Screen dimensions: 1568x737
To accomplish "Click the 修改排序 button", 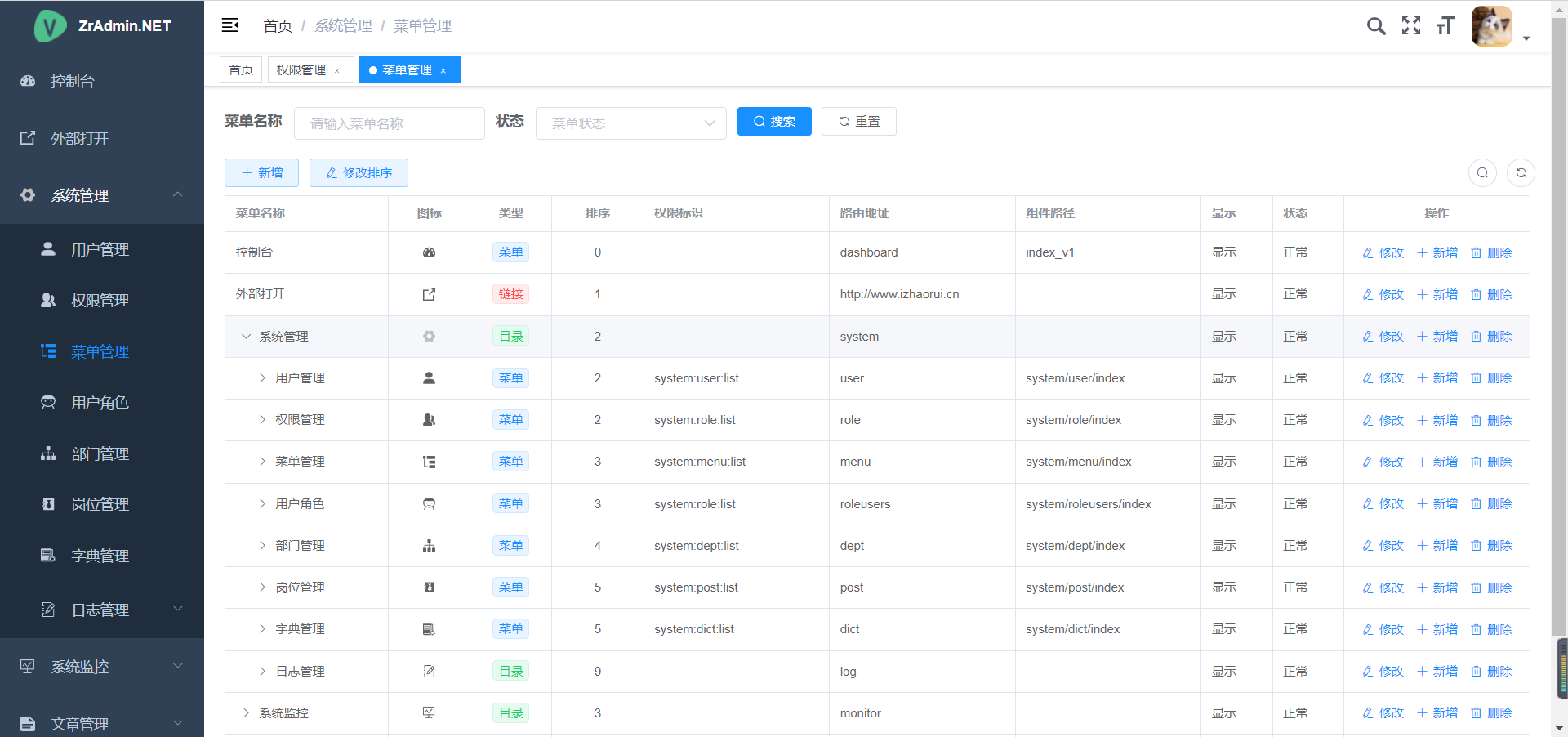I will coord(359,173).
